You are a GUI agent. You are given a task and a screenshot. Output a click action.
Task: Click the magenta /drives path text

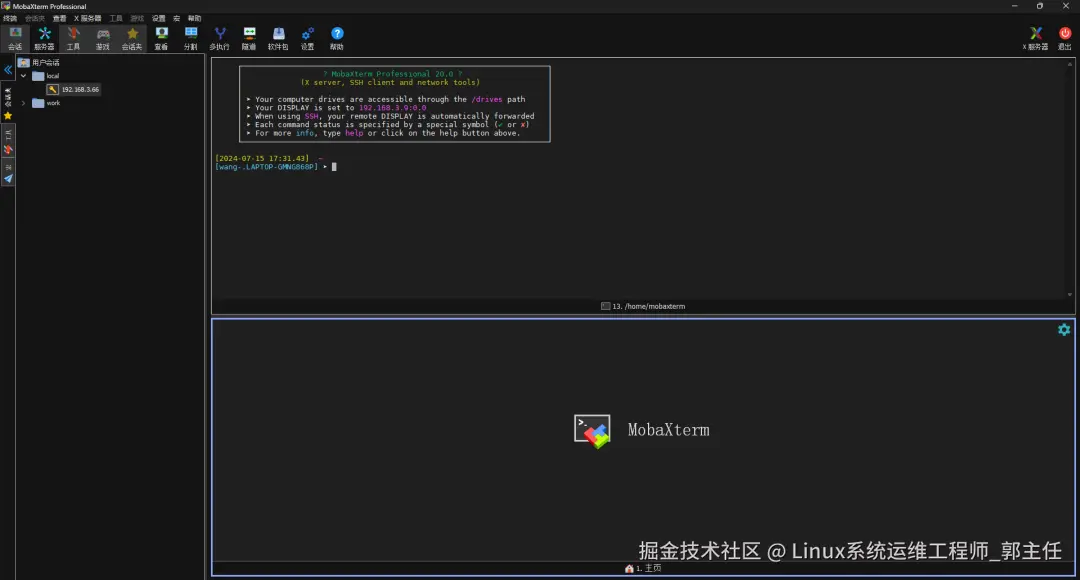pyautogui.click(x=487, y=99)
